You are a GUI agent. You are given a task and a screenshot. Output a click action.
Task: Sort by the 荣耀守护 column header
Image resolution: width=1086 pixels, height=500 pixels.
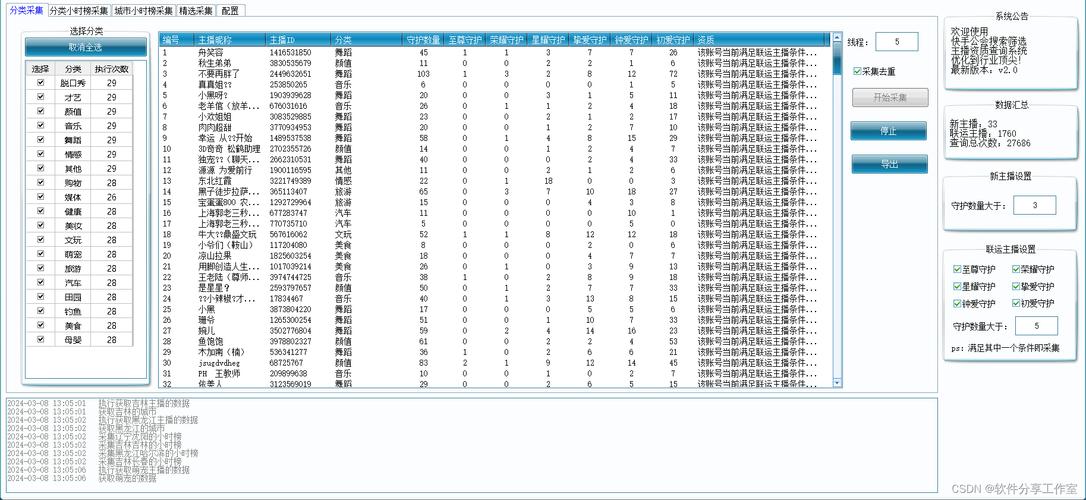click(x=506, y=39)
